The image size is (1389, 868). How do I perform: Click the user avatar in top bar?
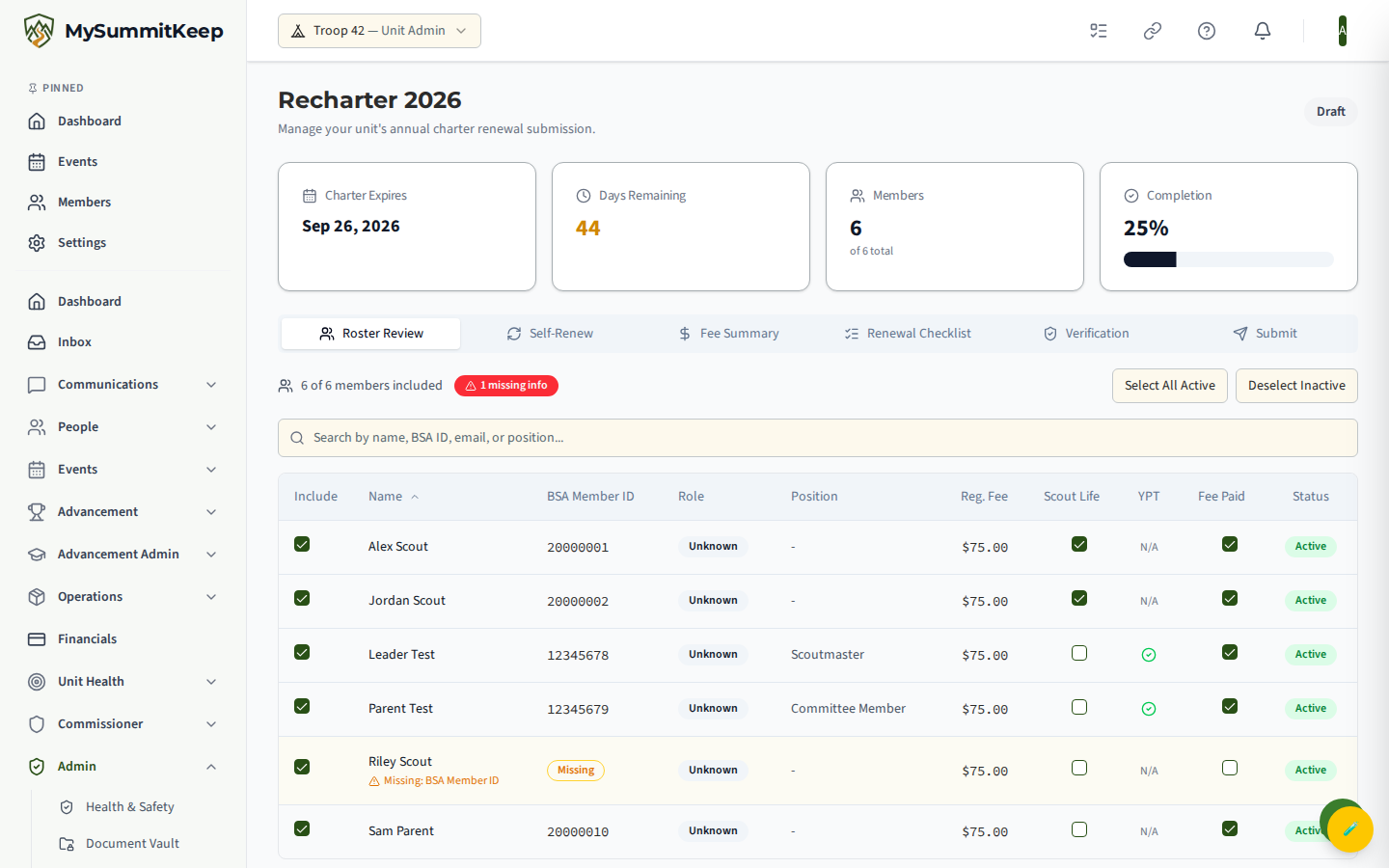click(1342, 31)
